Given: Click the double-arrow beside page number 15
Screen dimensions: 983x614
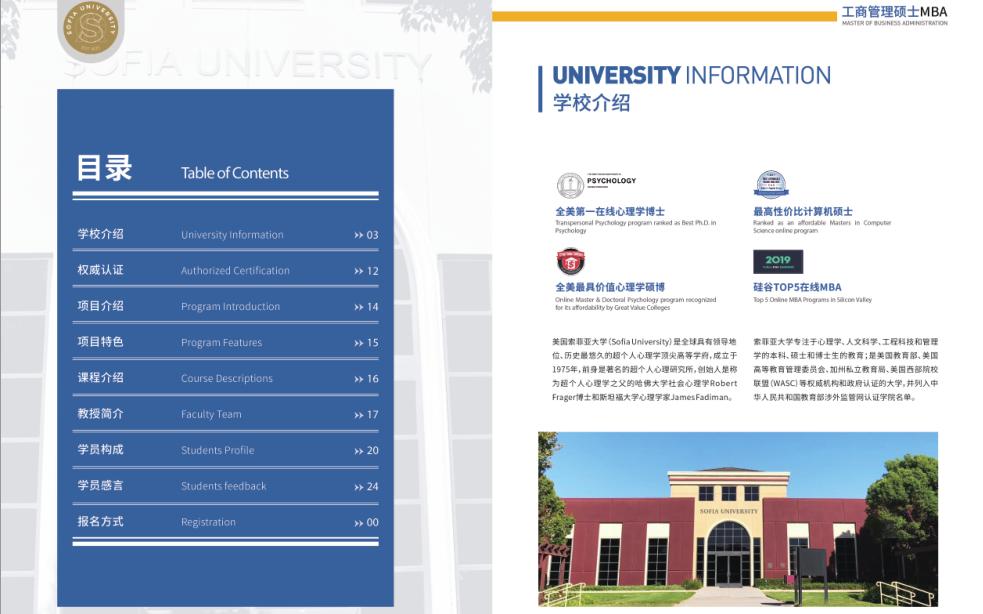Looking at the screenshot, I should coord(359,343).
